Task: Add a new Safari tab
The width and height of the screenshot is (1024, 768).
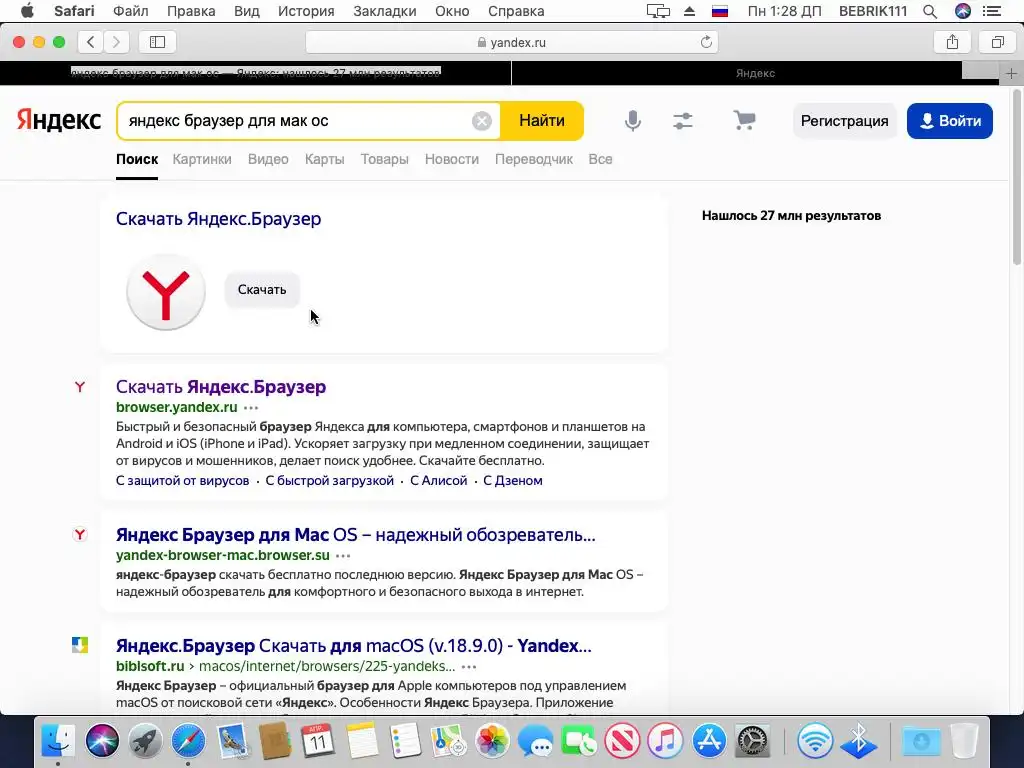Action: [x=1011, y=73]
